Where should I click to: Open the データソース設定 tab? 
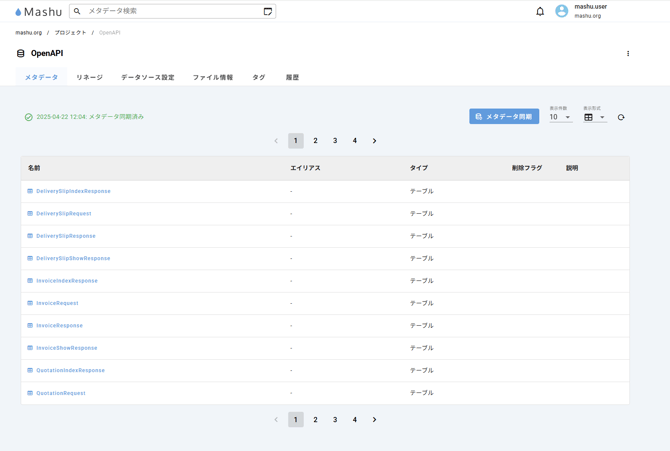click(147, 77)
